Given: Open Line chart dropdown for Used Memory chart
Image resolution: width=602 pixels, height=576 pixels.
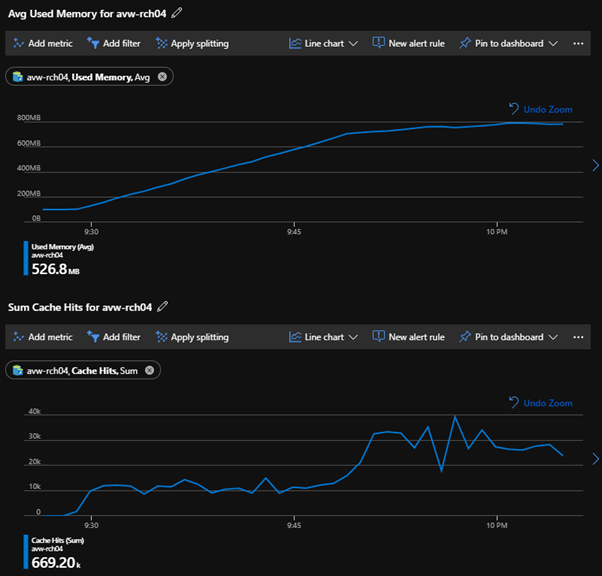Looking at the screenshot, I should (323, 44).
